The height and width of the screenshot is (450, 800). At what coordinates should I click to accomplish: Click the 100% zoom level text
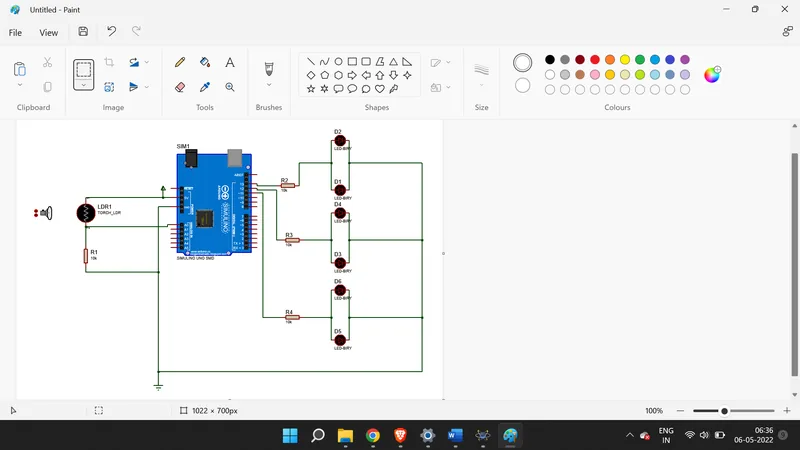pyautogui.click(x=654, y=411)
